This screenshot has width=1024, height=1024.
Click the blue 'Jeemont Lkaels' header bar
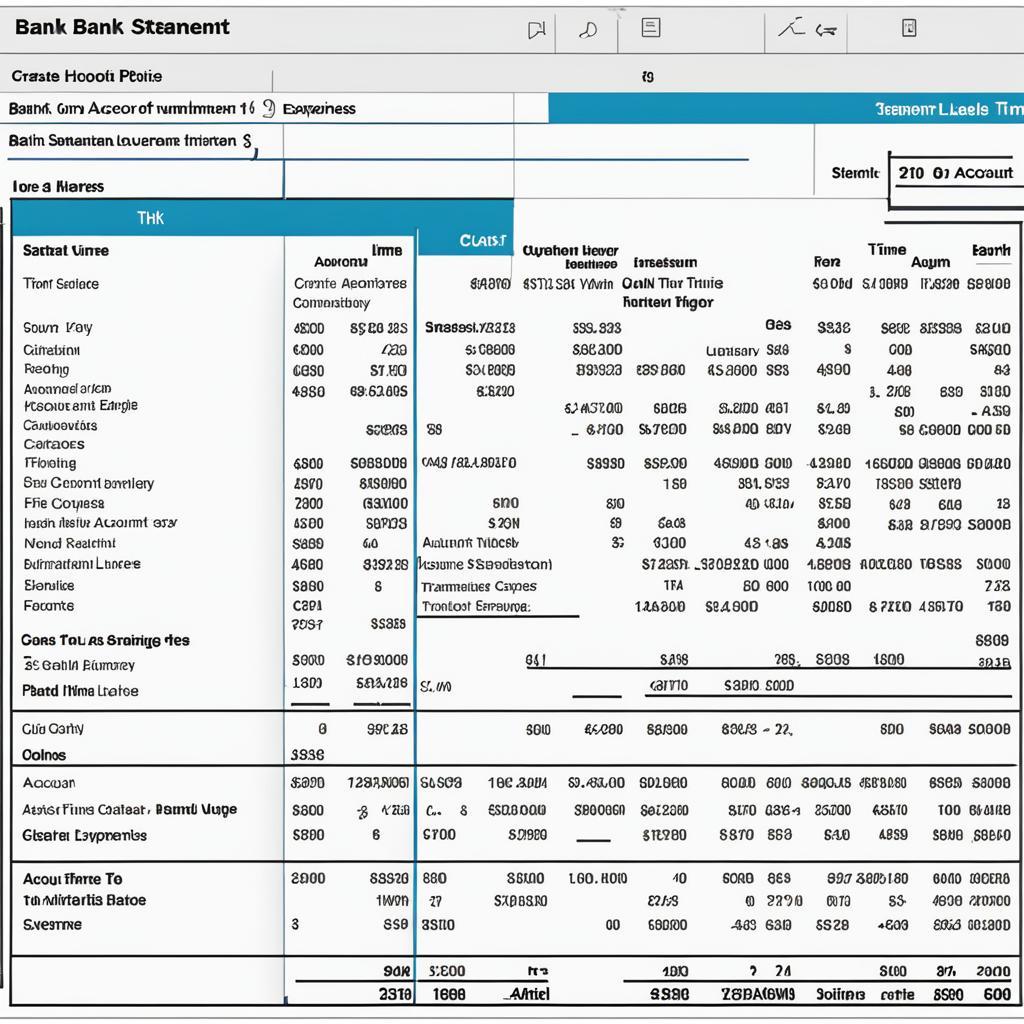pyautogui.click(x=786, y=108)
